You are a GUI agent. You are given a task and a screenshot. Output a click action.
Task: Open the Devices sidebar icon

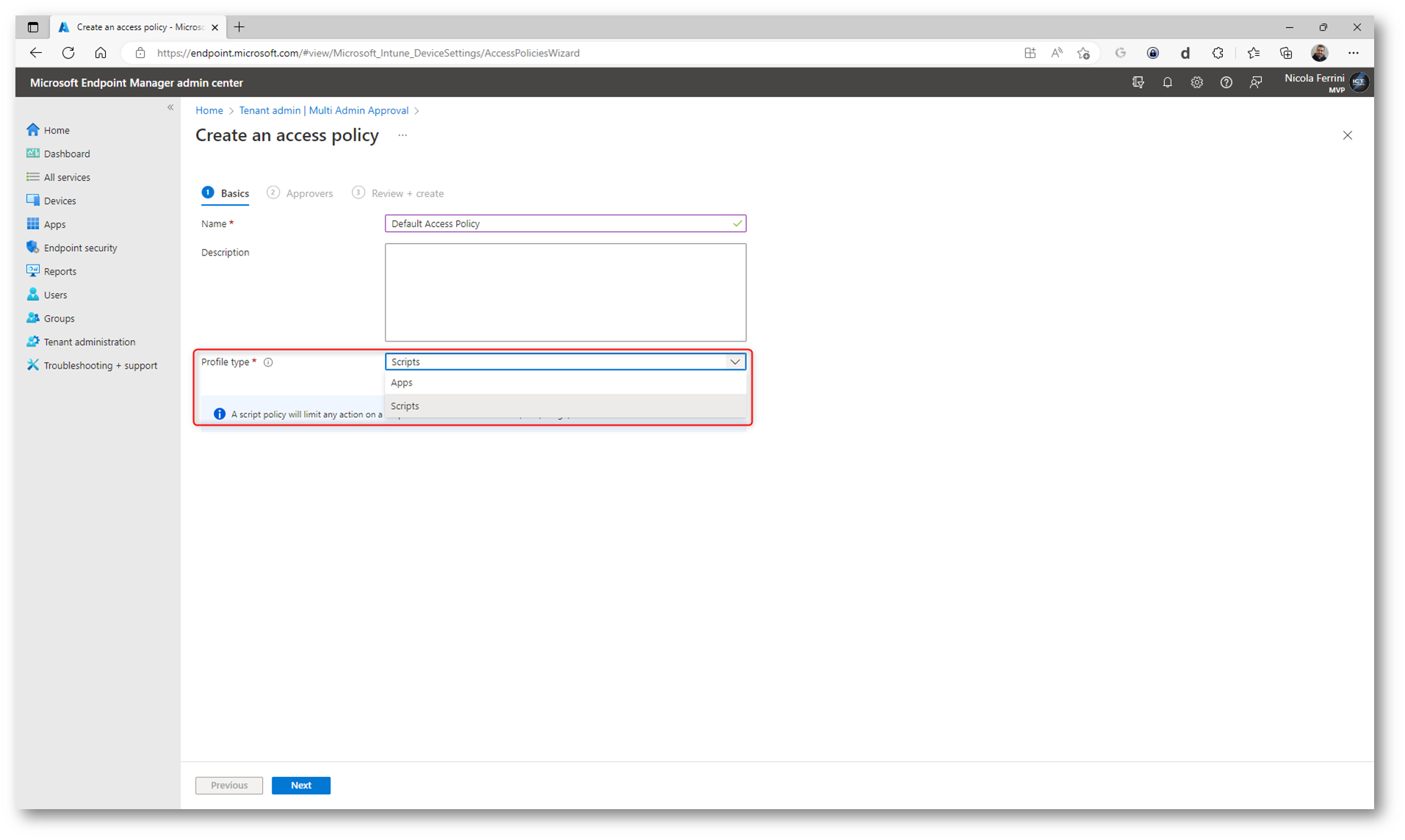33,200
